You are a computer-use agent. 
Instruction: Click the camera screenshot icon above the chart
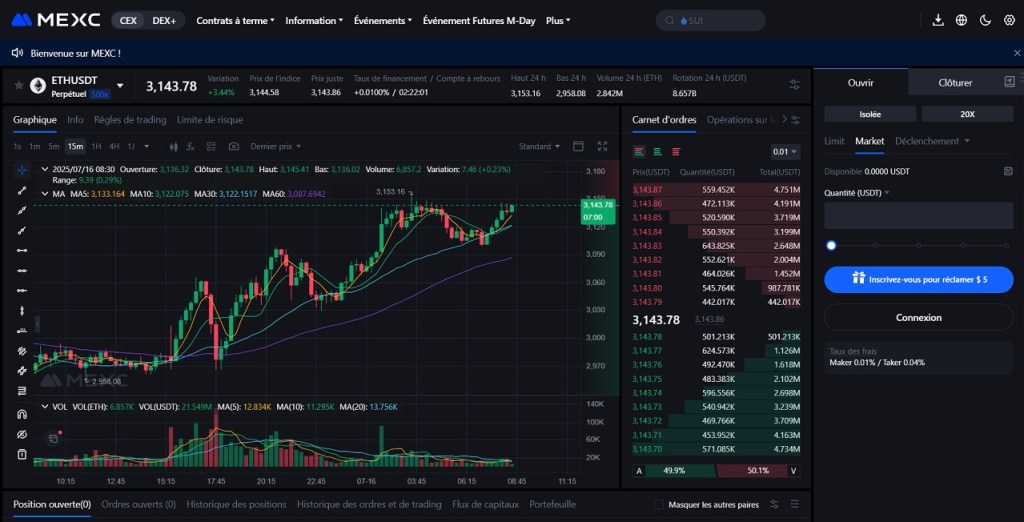click(233, 146)
